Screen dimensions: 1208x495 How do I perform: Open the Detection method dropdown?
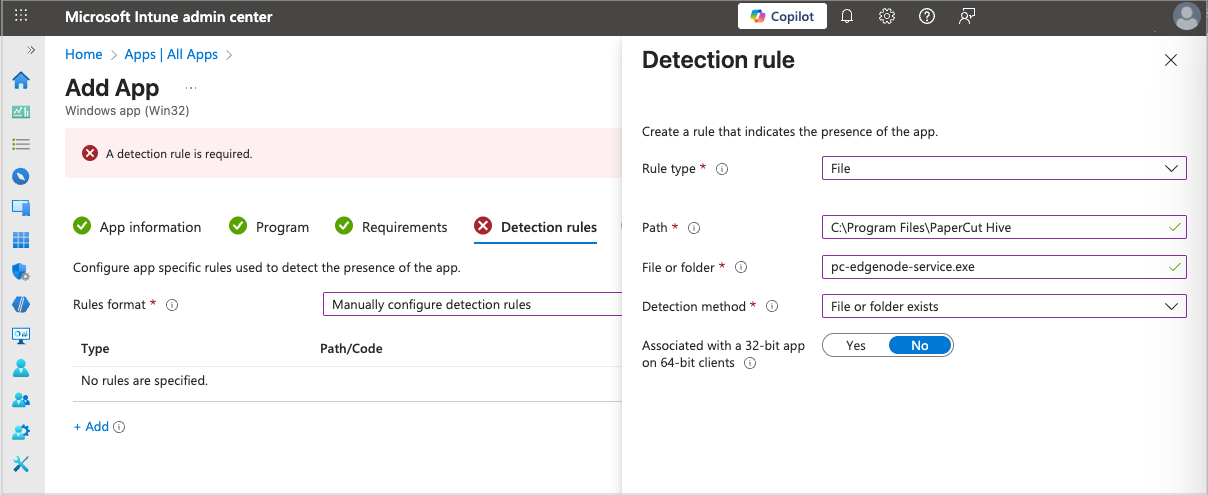1004,306
